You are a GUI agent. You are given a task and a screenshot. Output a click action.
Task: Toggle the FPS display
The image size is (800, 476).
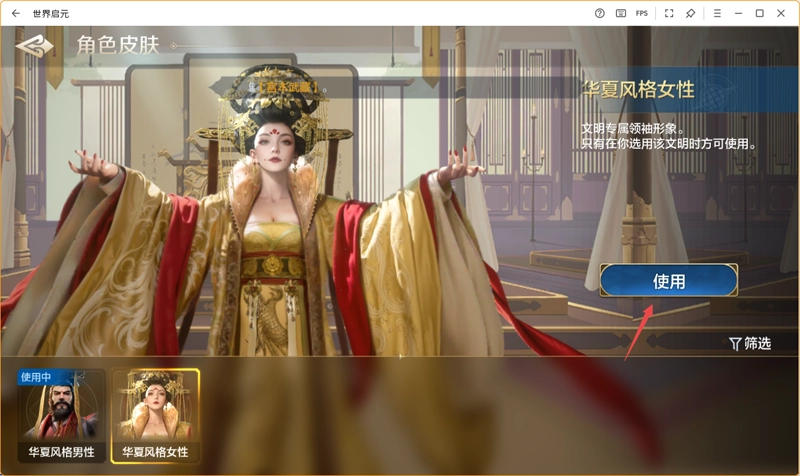pos(642,13)
